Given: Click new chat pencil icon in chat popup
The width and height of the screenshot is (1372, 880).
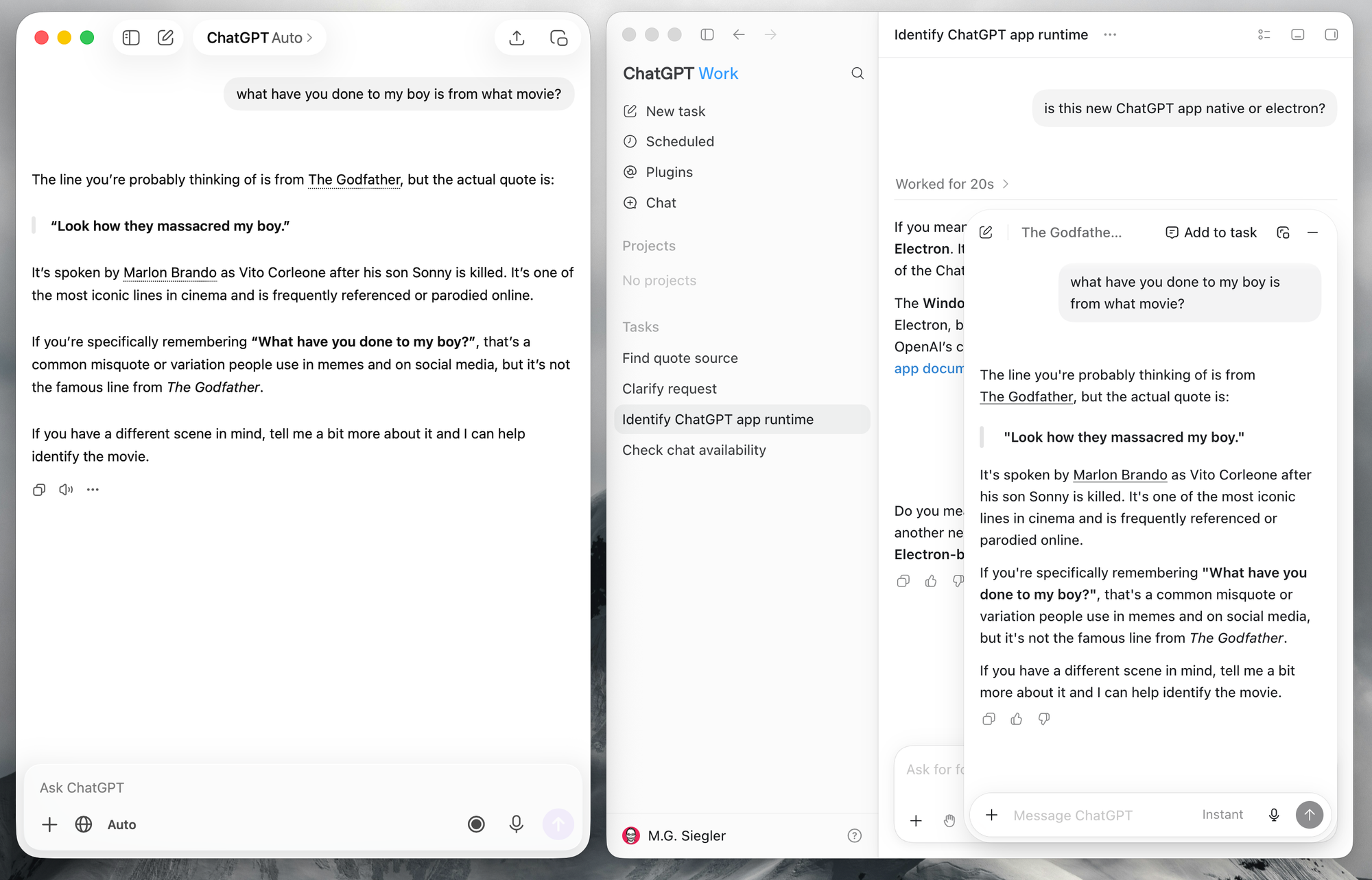Looking at the screenshot, I should 986,233.
